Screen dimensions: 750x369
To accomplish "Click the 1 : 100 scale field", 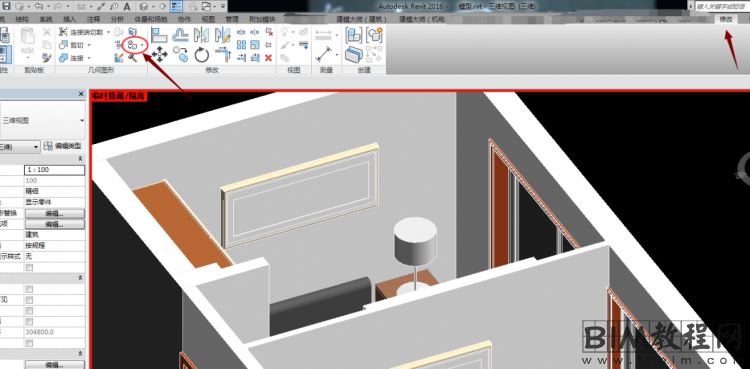I will point(55,170).
